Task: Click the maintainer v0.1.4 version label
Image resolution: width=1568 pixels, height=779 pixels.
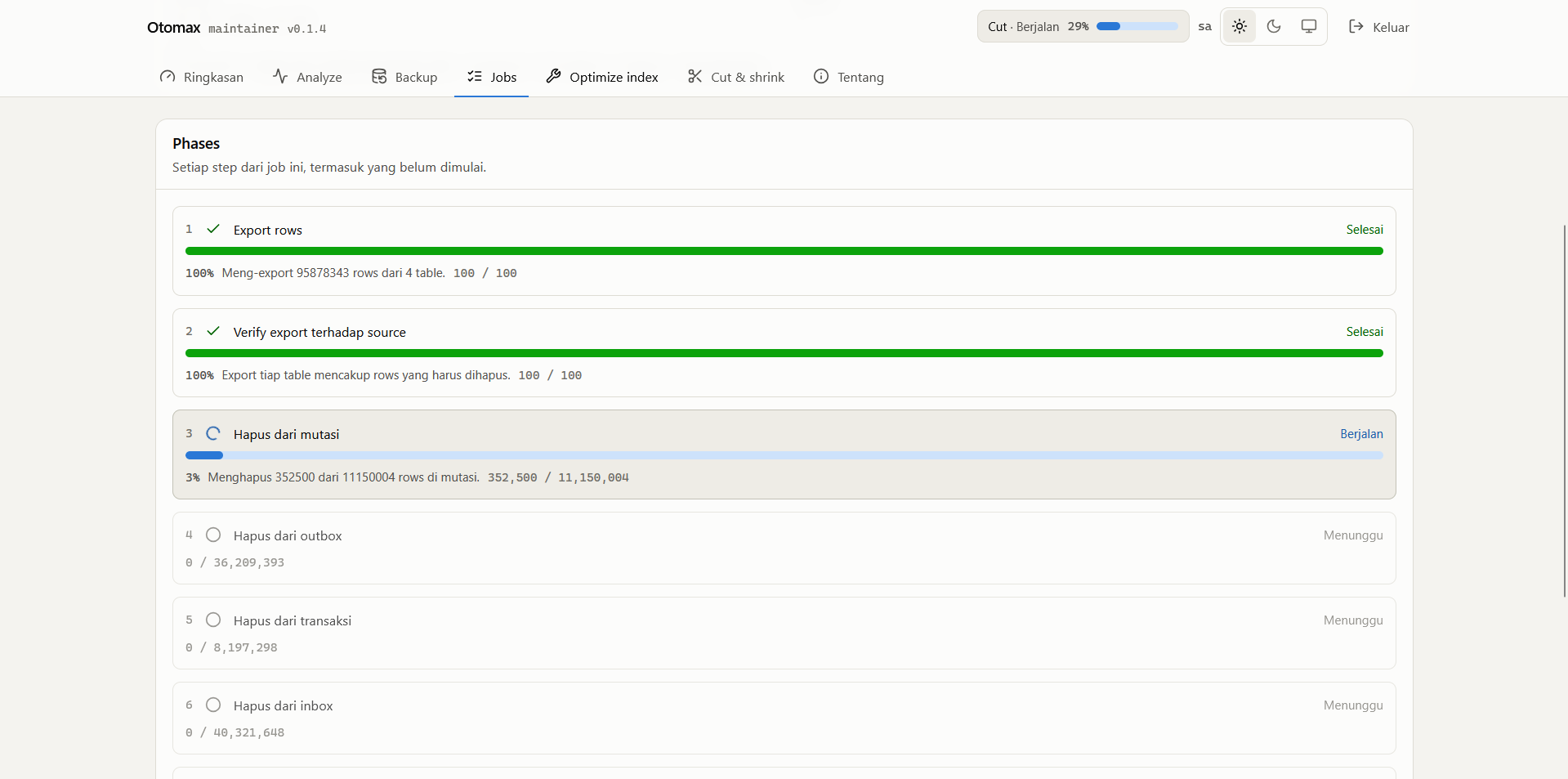Action: point(267,29)
